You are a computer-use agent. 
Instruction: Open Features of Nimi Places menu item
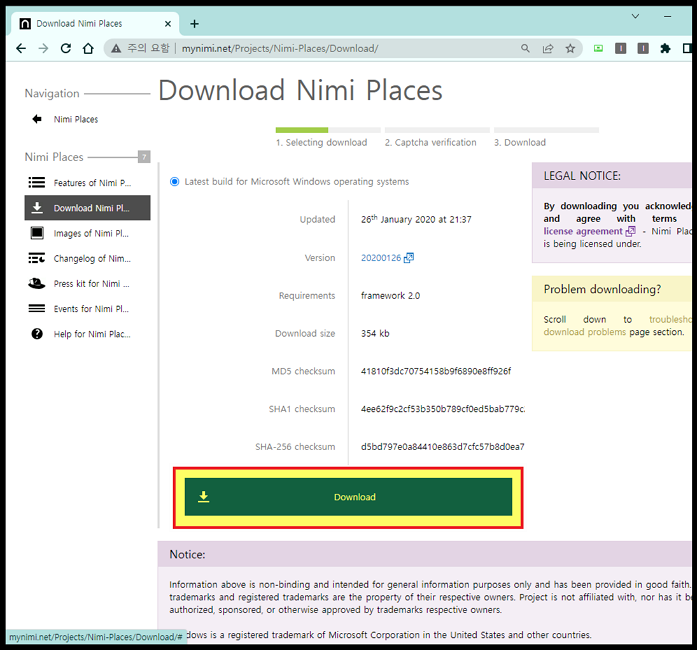[88, 183]
